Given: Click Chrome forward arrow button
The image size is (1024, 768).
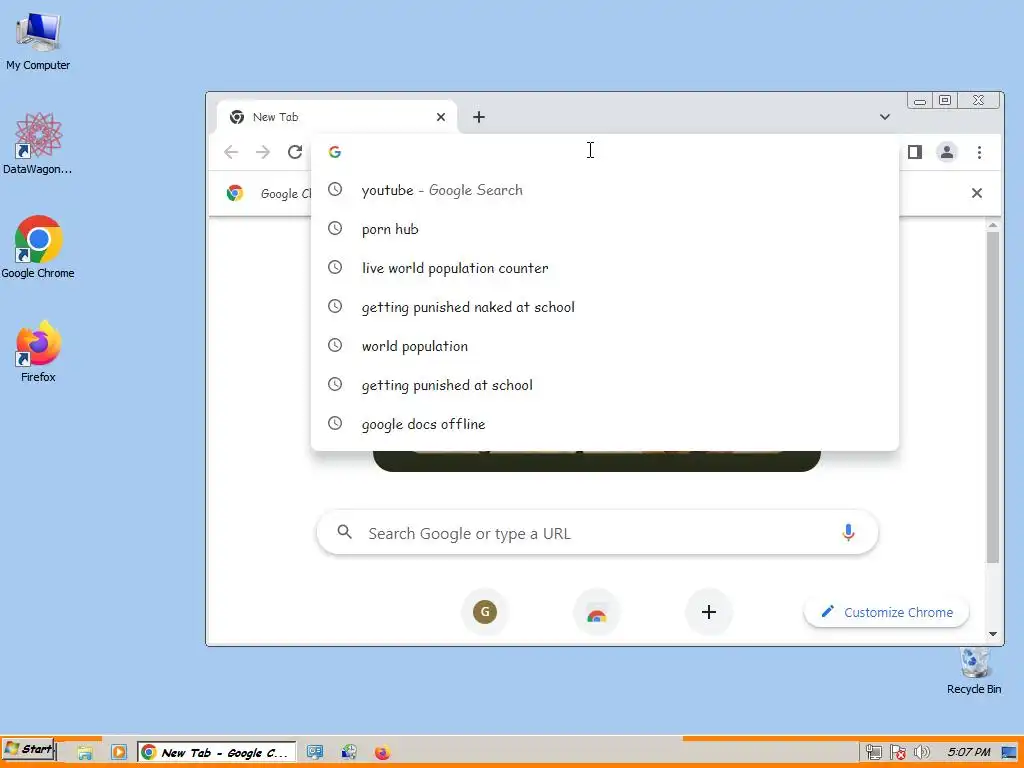Looking at the screenshot, I should point(263,152).
